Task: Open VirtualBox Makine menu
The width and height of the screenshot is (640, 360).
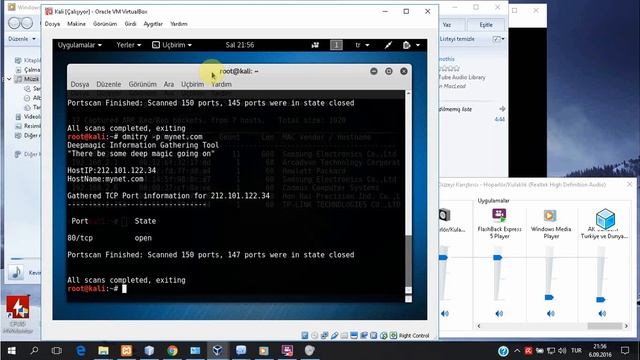Action: click(76, 24)
